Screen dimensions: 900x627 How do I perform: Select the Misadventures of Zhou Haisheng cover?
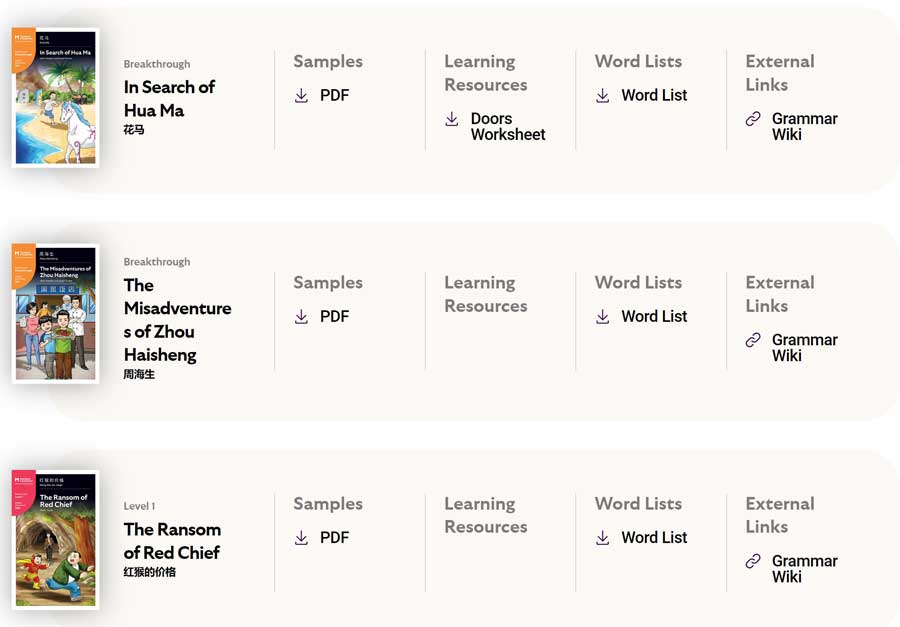(x=55, y=313)
